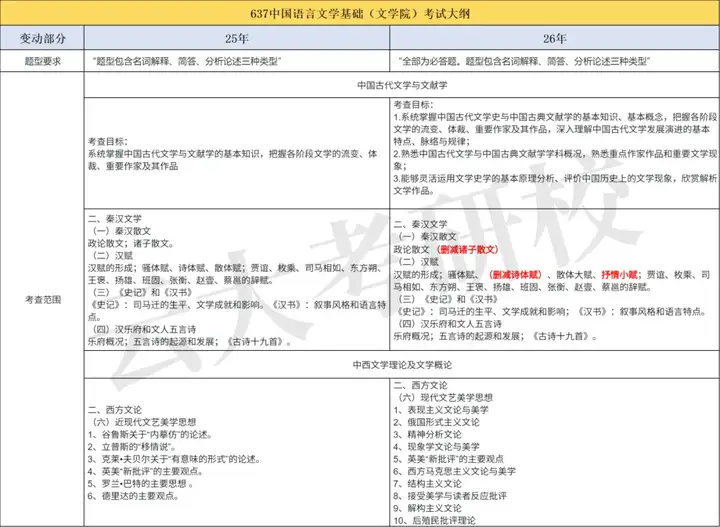This screenshot has width=720, height=527.
Task: Select '1、谷鲁斯关于"内摹仿"的论述'
Action: (x=150, y=434)
